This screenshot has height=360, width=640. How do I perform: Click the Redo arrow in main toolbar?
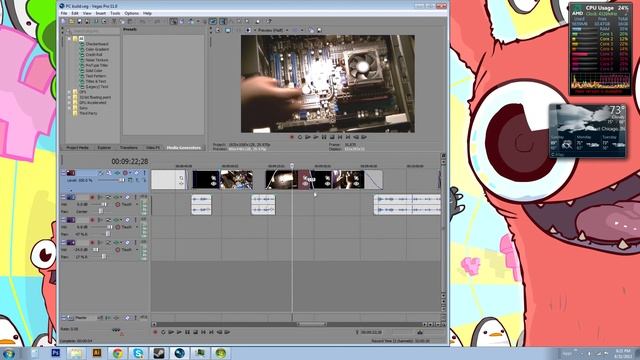pos(157,21)
